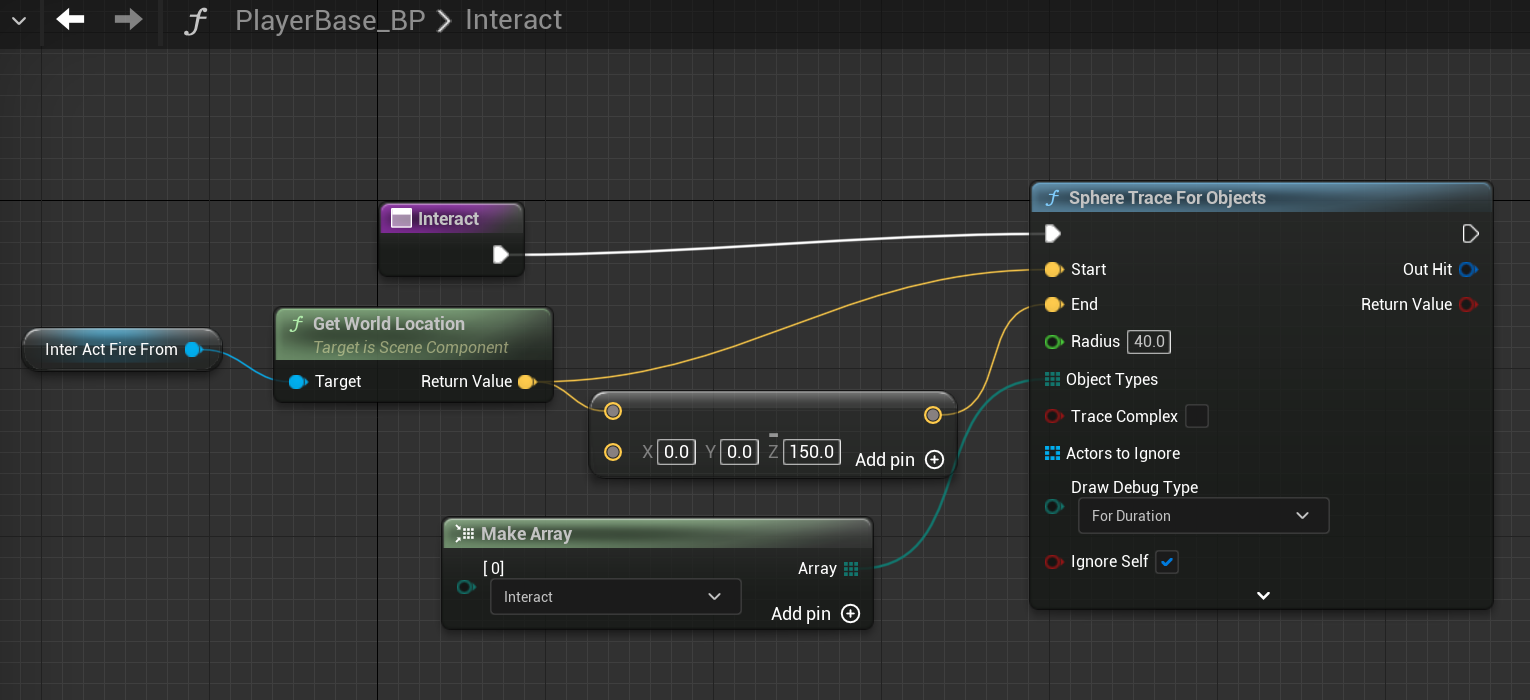Screen dimensions: 1530x700
Task: Click the Sphere Trace execution input pin
Action: (1052, 234)
